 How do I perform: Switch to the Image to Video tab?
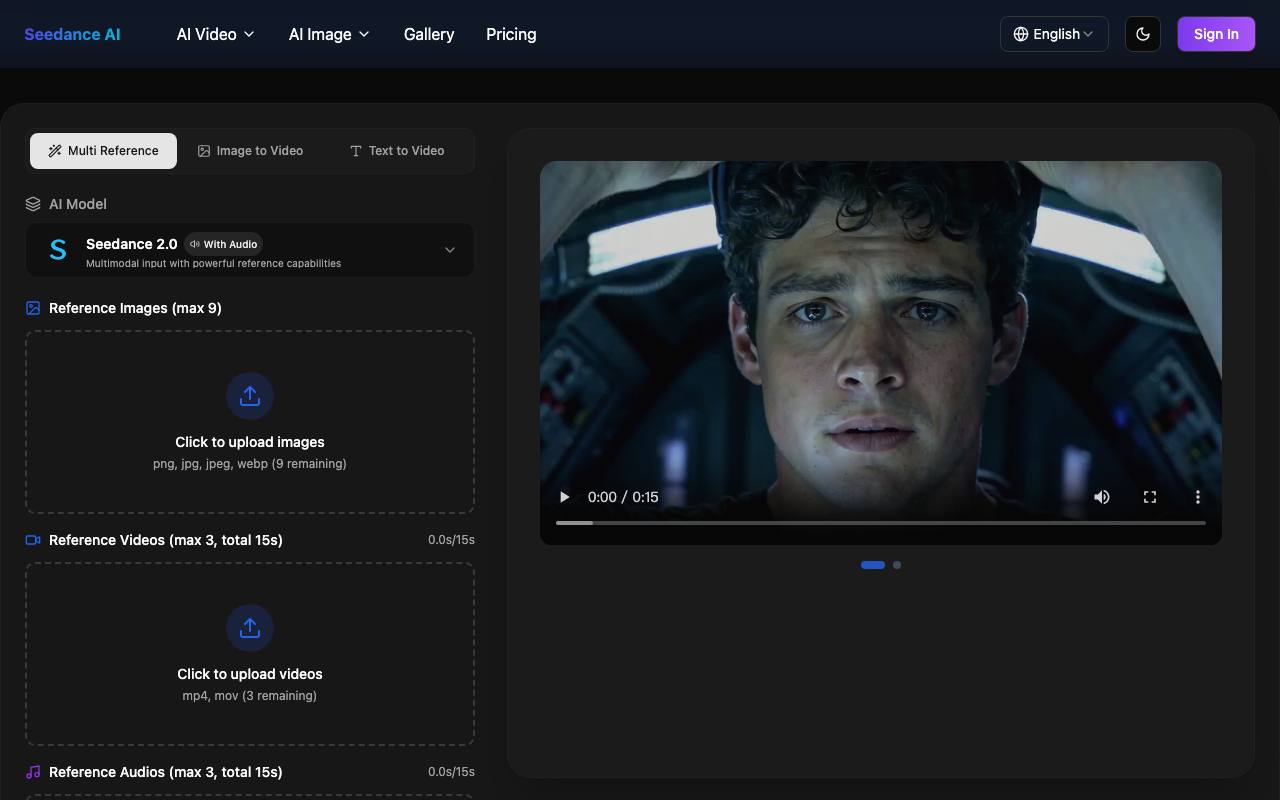250,151
